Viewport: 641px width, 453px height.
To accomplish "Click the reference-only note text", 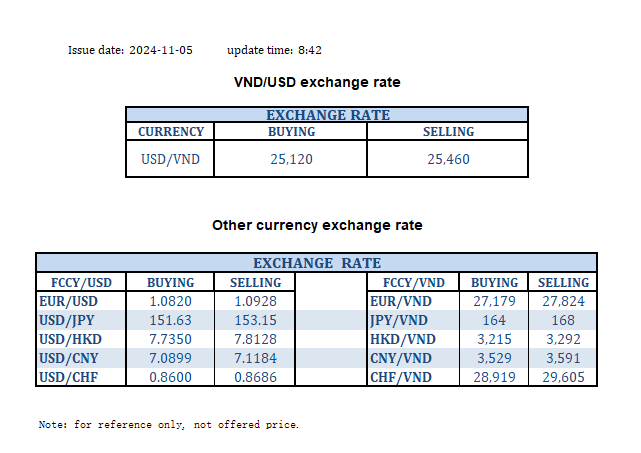I will pyautogui.click(x=168, y=424).
